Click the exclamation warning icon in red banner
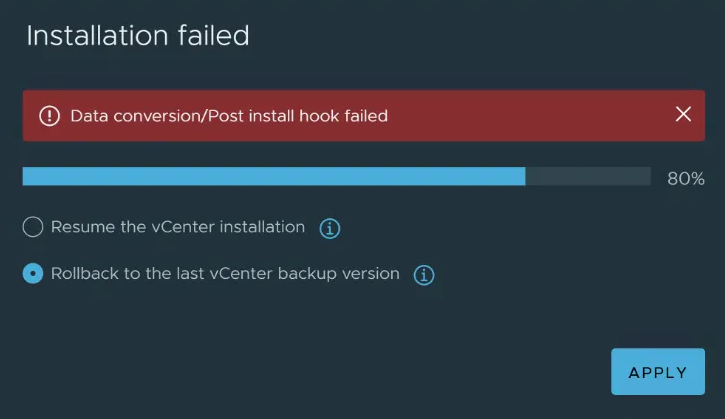This screenshot has height=419, width=725. (49, 116)
